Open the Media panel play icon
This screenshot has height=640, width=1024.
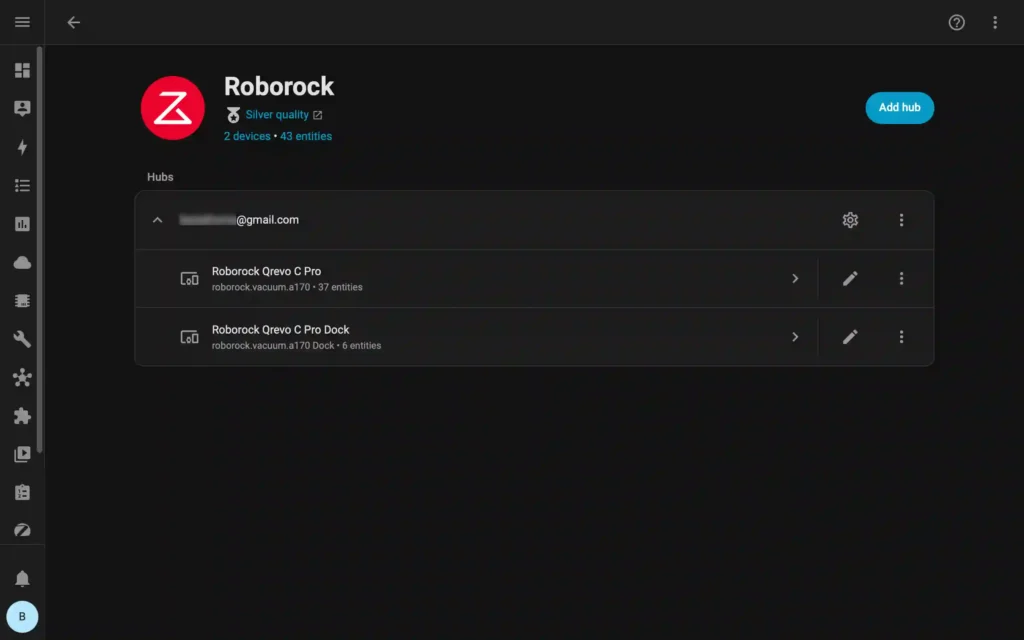(x=22, y=454)
